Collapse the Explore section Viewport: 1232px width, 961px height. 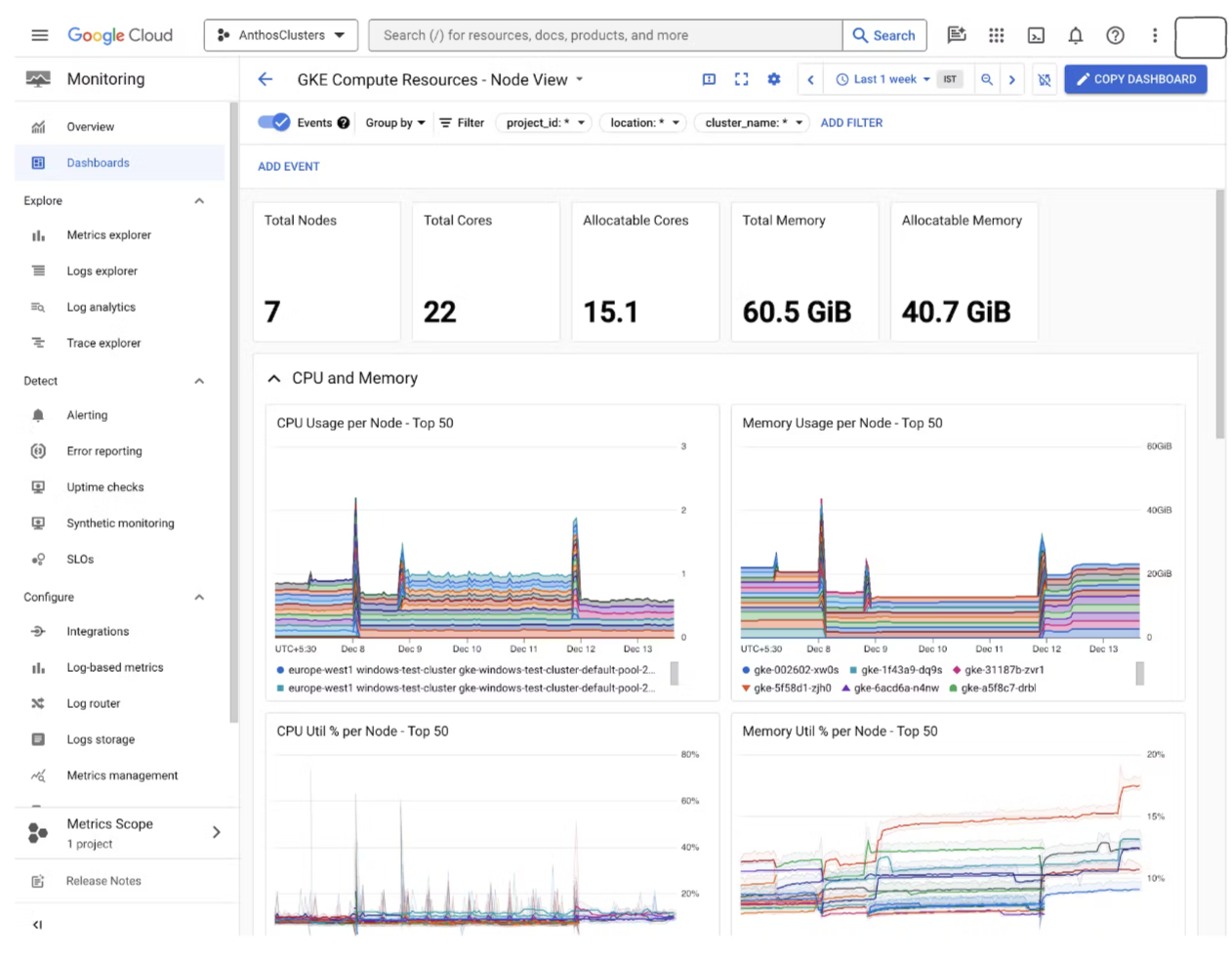click(199, 201)
